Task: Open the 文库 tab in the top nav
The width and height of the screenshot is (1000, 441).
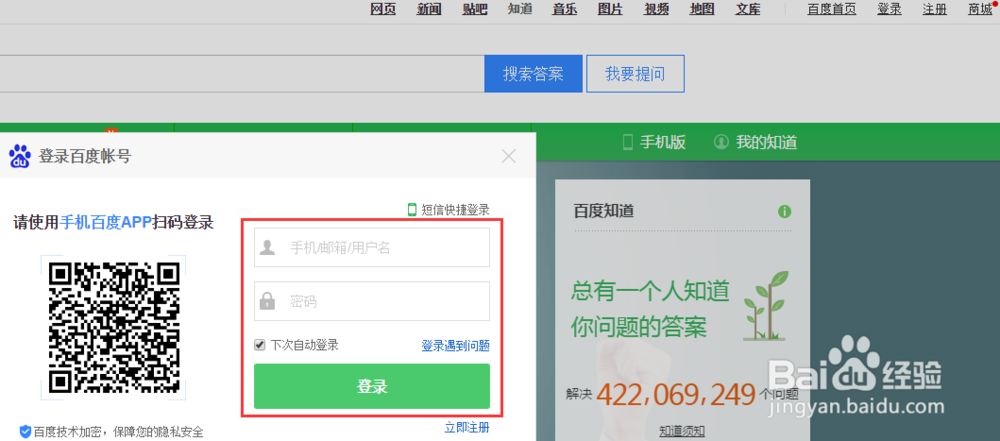Action: [747, 9]
